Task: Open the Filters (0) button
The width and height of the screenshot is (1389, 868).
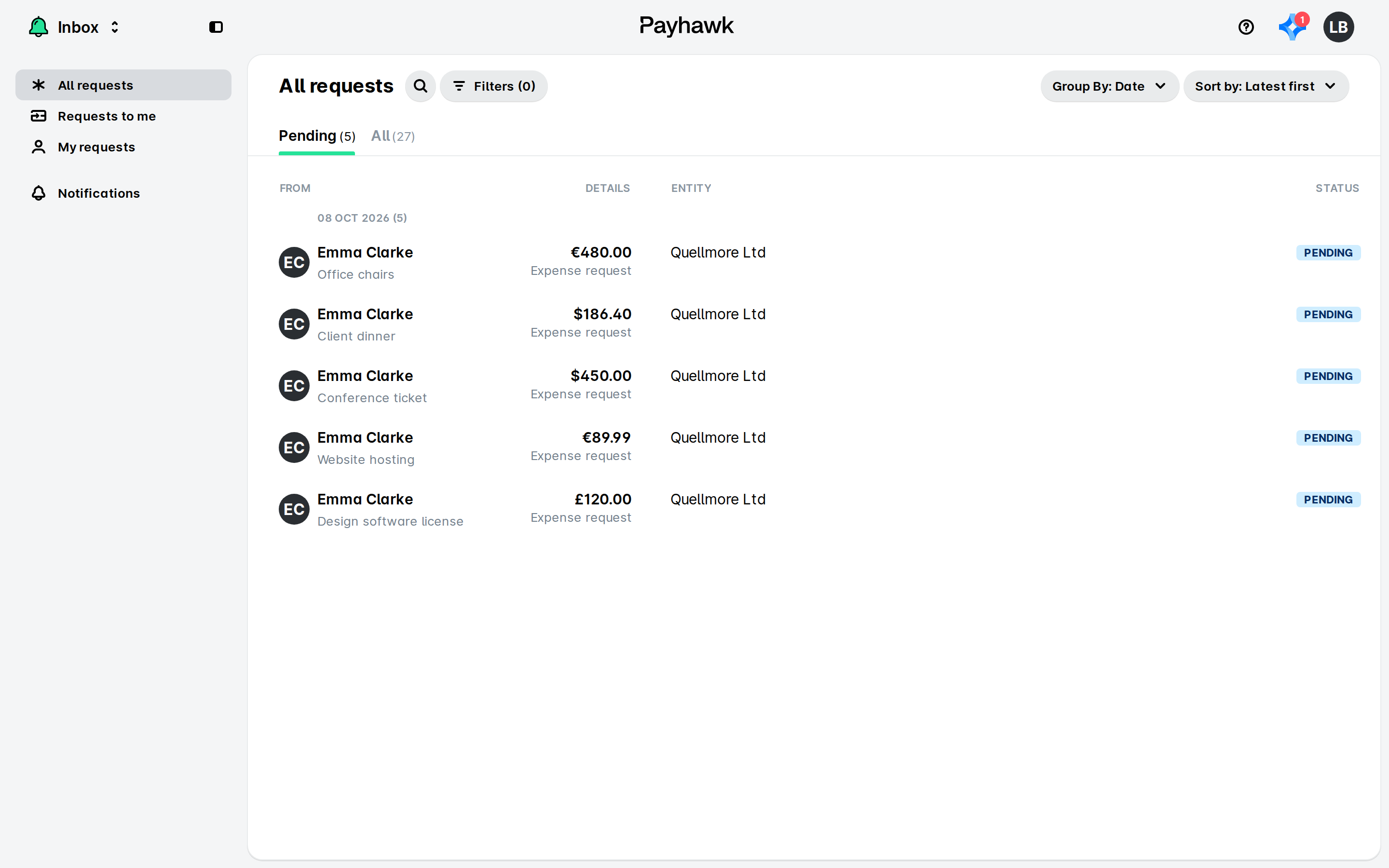Action: pyautogui.click(x=493, y=86)
